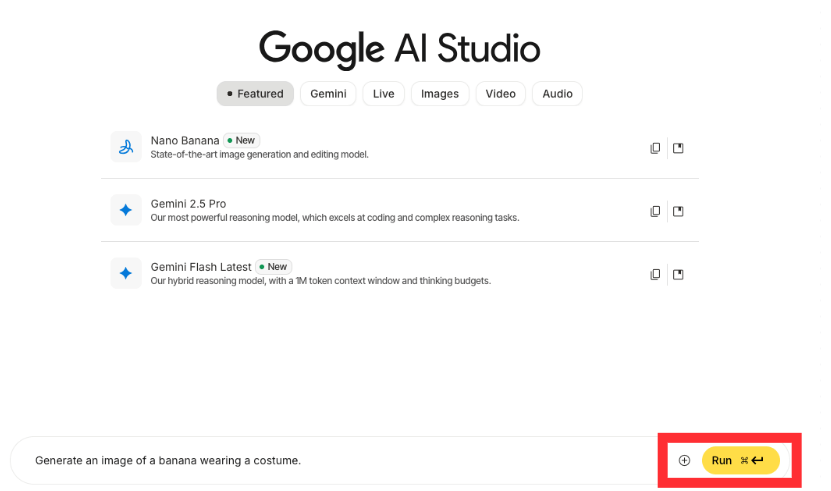Viewport: 831px width, 491px height.
Task: Click the Gemini Flash Latest model title
Action: (201, 267)
